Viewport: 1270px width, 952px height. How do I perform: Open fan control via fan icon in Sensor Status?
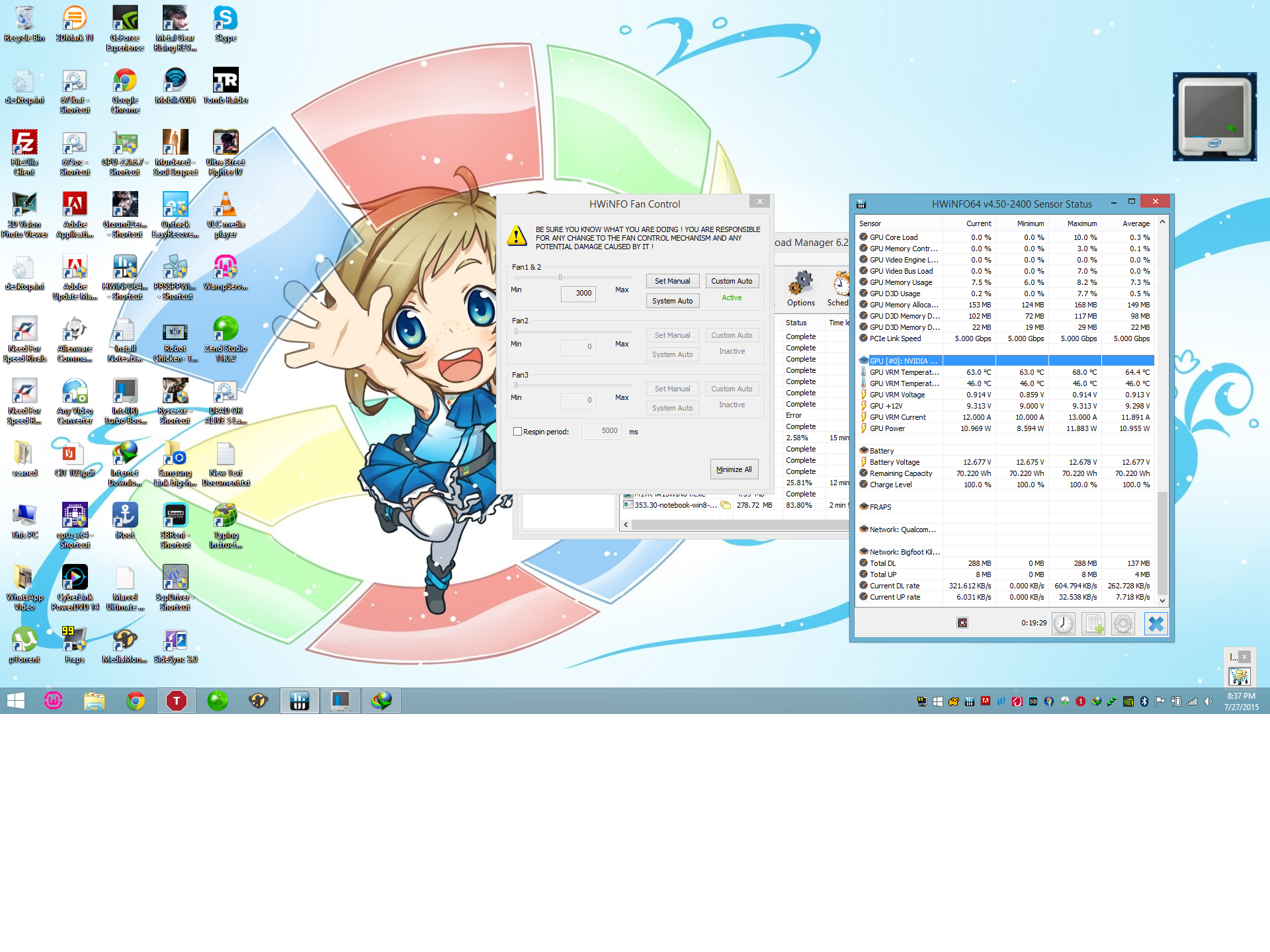[962, 623]
